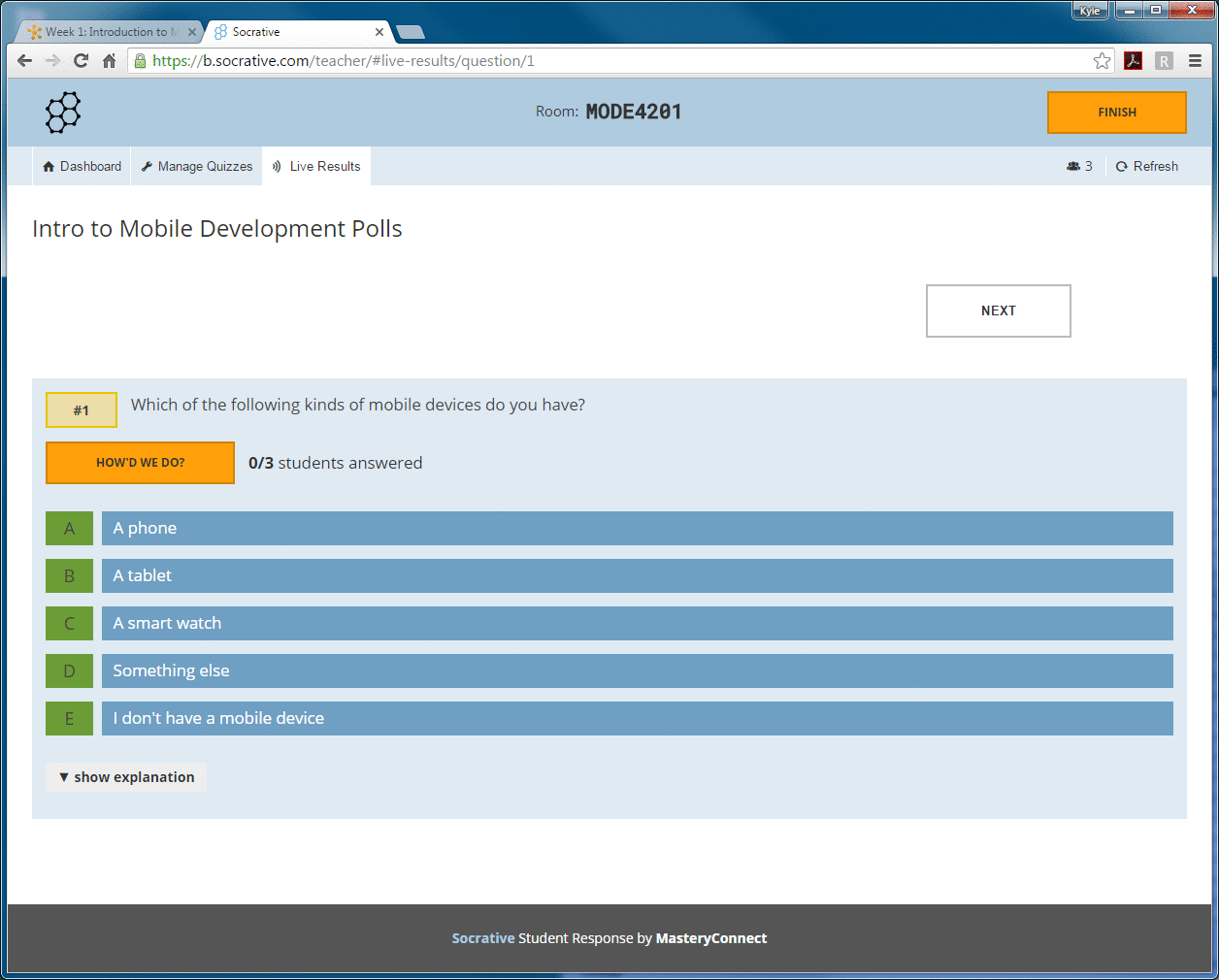Click the 'A smart watch' answer bar
The width and height of the screenshot is (1219, 980).
click(638, 624)
